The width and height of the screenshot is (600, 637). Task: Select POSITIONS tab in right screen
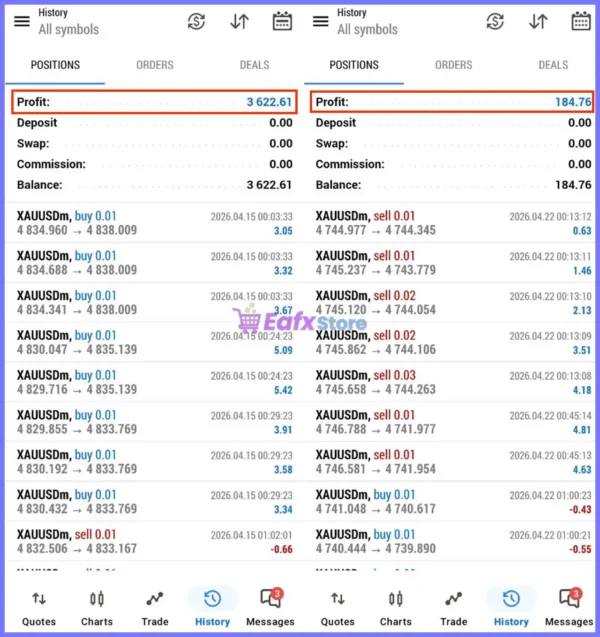pos(354,65)
